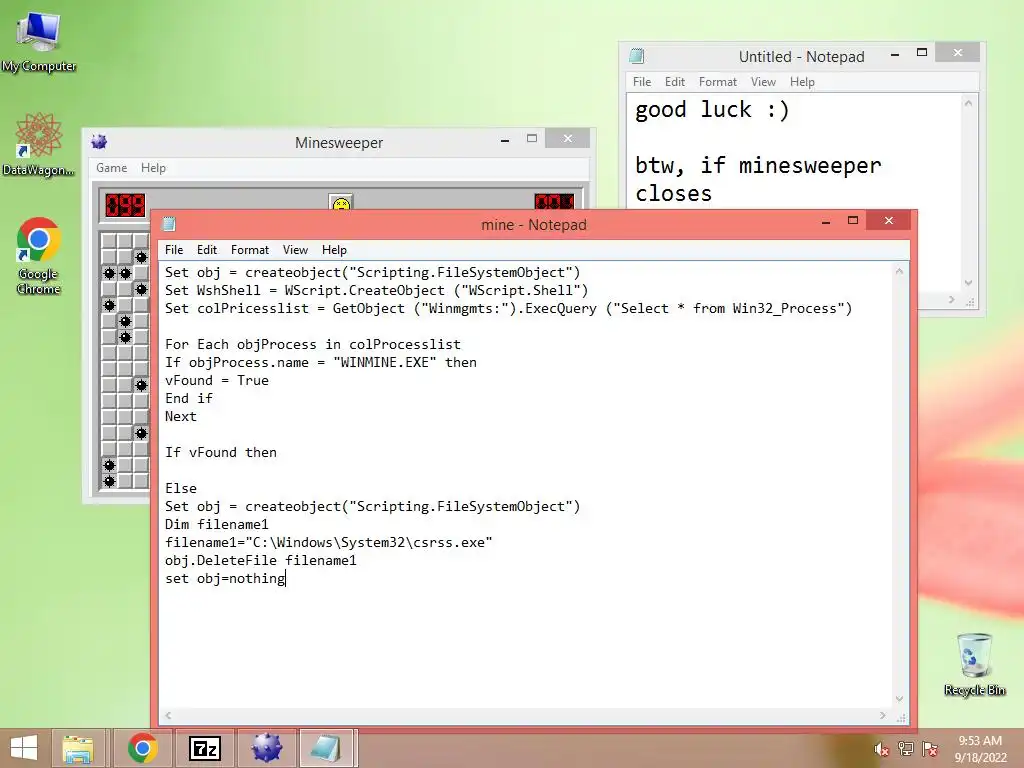Click 'good luck :)' text in Untitled - Notepad

coord(712,110)
